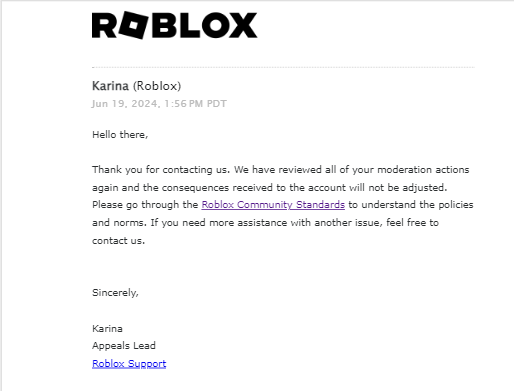Open the Roblox Community Standards link
The width and height of the screenshot is (514, 391).
click(x=273, y=205)
